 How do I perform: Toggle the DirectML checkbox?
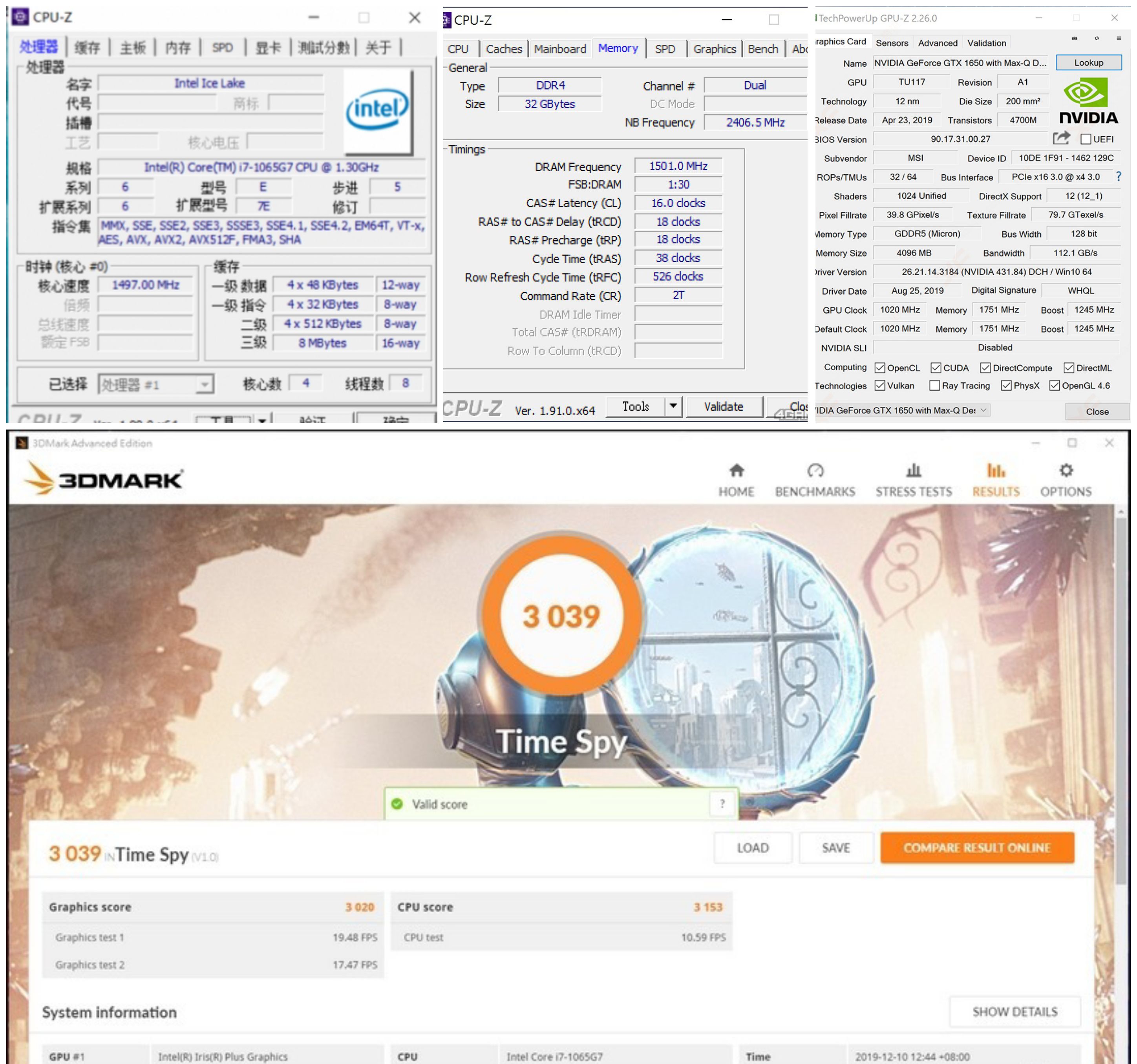[x=1068, y=368]
